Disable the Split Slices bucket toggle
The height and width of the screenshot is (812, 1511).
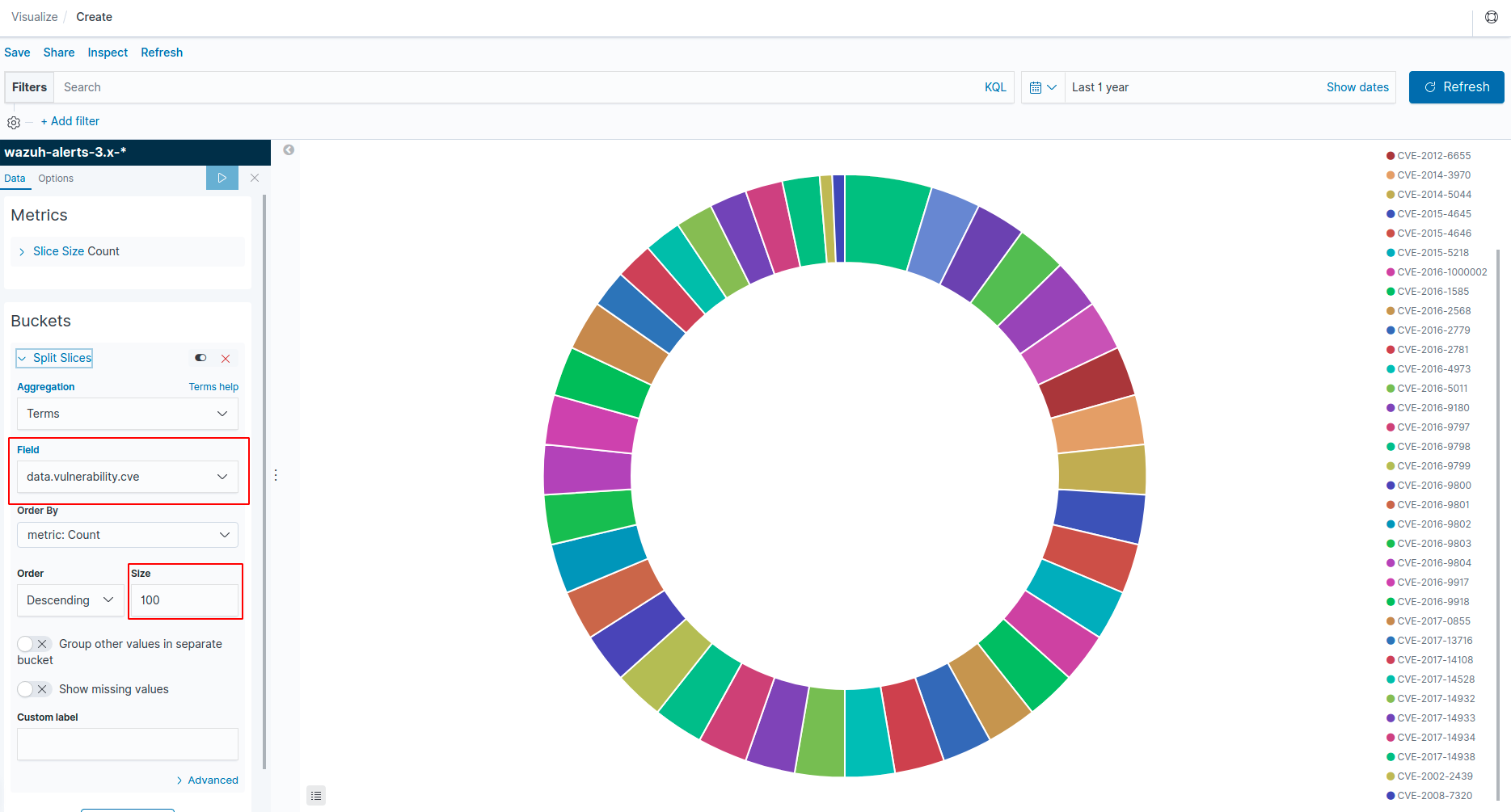click(200, 357)
